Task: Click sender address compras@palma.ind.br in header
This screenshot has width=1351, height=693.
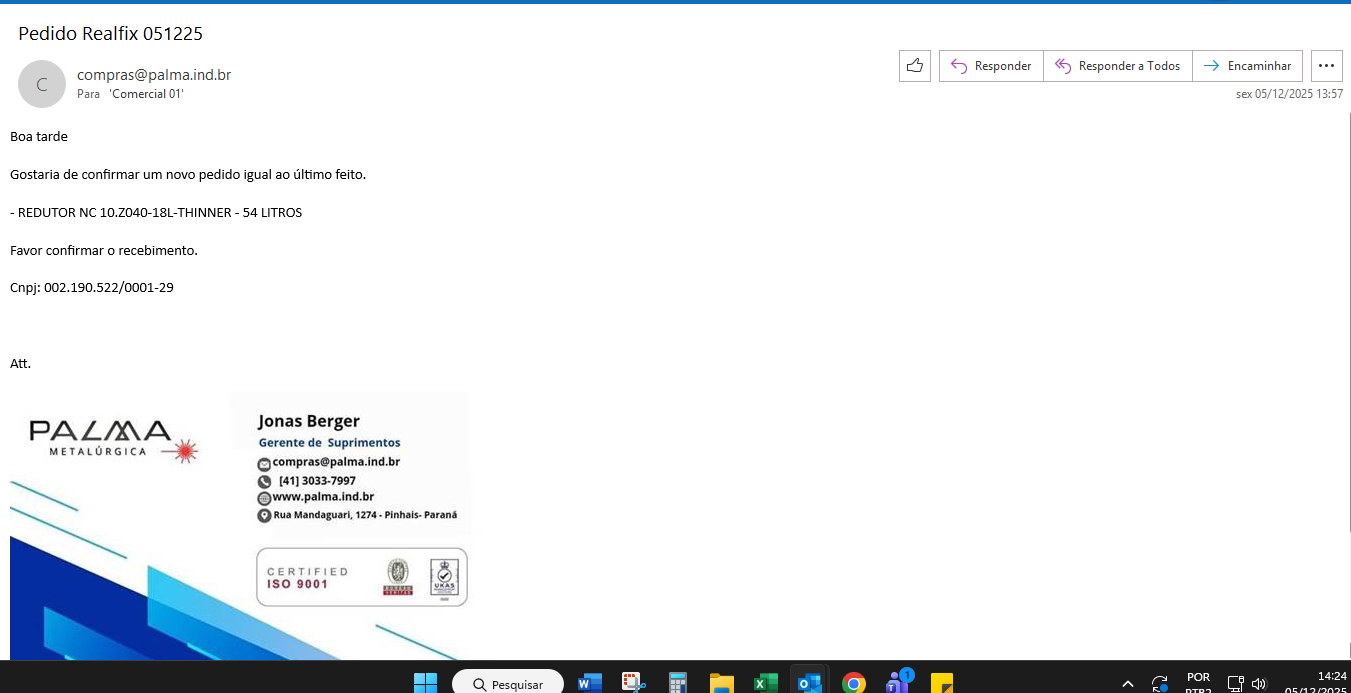Action: 154,75
